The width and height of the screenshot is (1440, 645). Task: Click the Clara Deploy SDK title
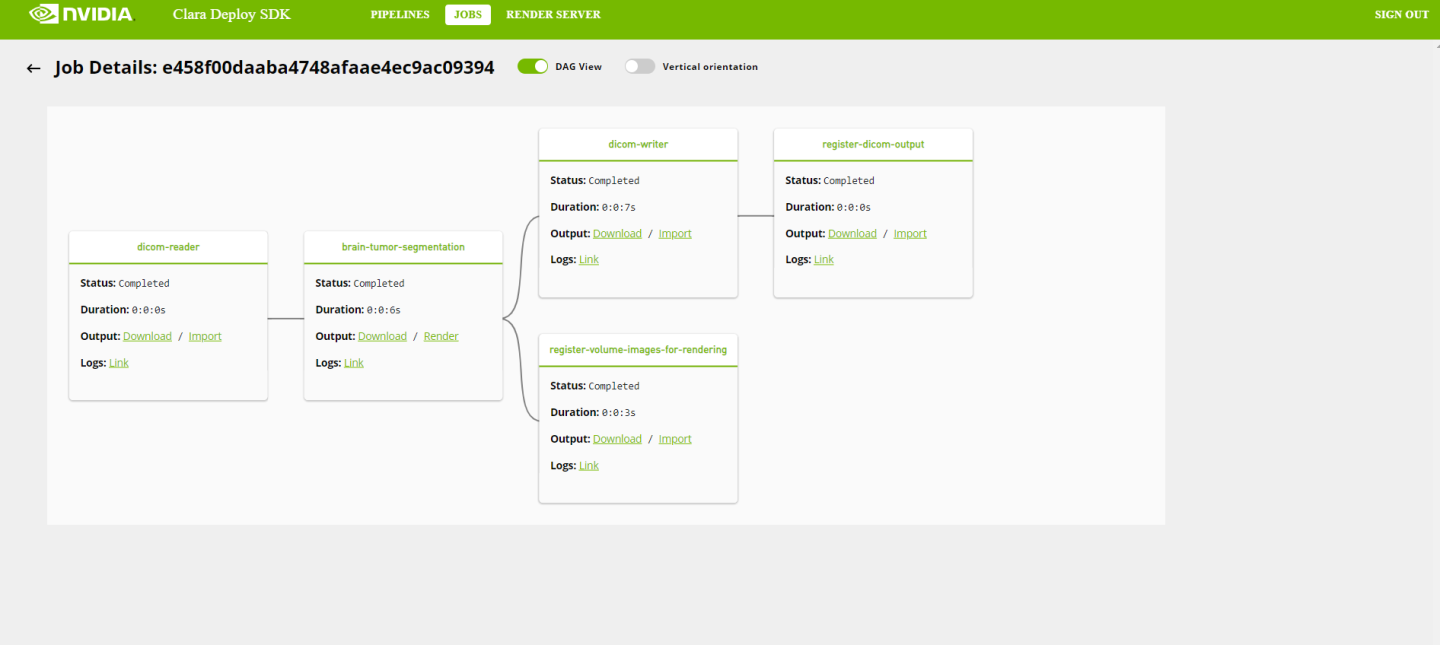(231, 15)
